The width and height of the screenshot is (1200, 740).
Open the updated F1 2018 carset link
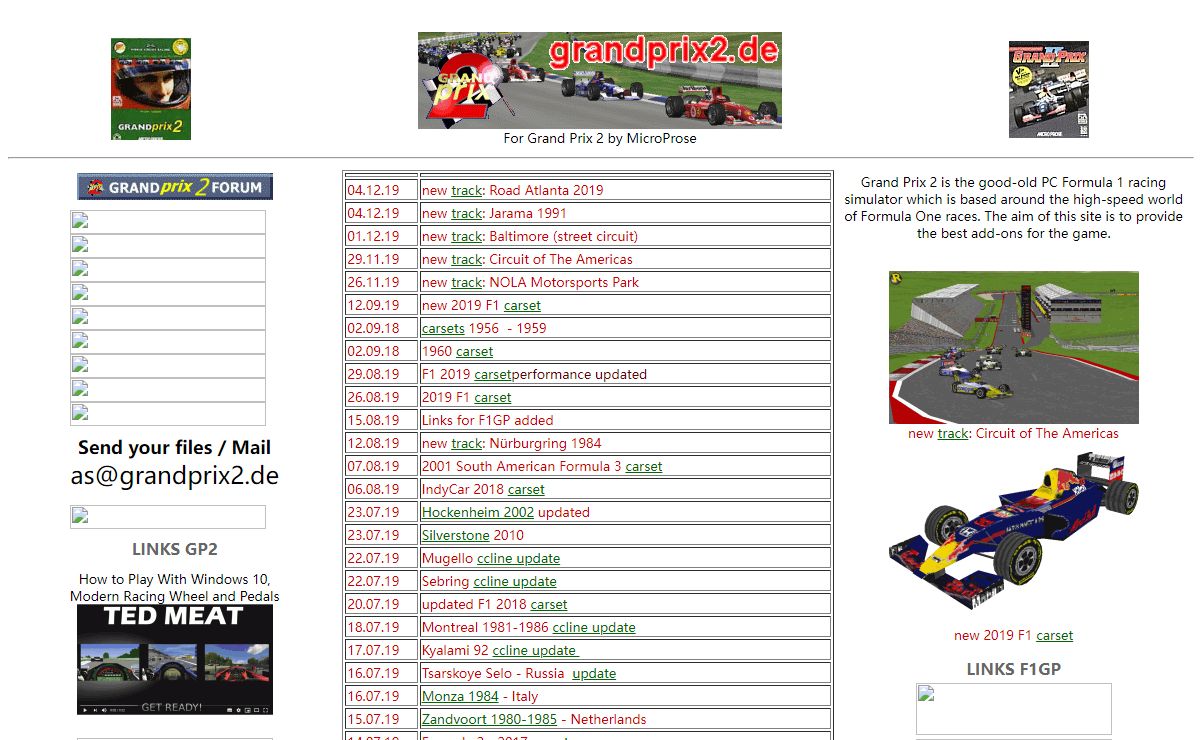[x=549, y=604]
